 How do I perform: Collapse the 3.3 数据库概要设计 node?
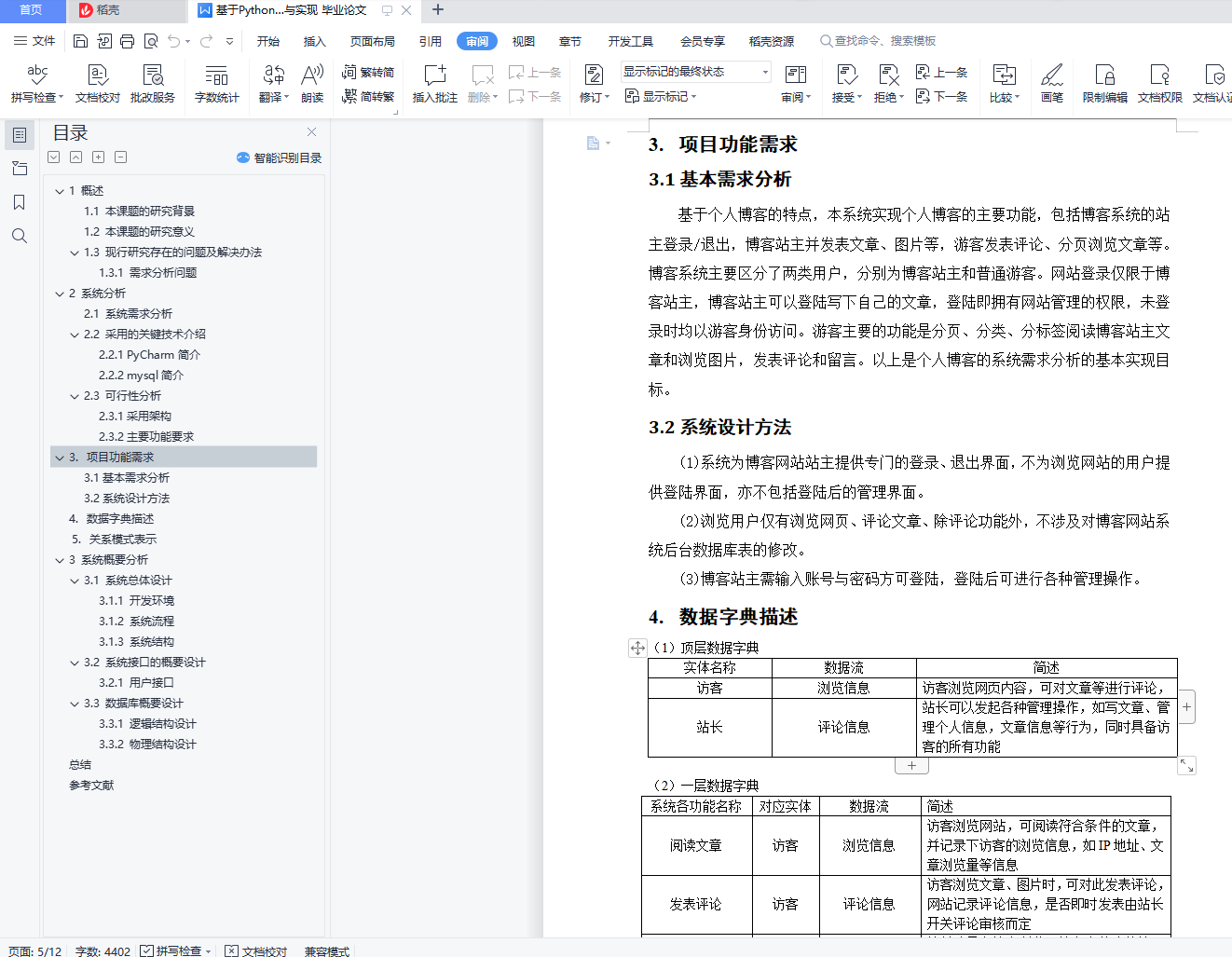click(75, 704)
